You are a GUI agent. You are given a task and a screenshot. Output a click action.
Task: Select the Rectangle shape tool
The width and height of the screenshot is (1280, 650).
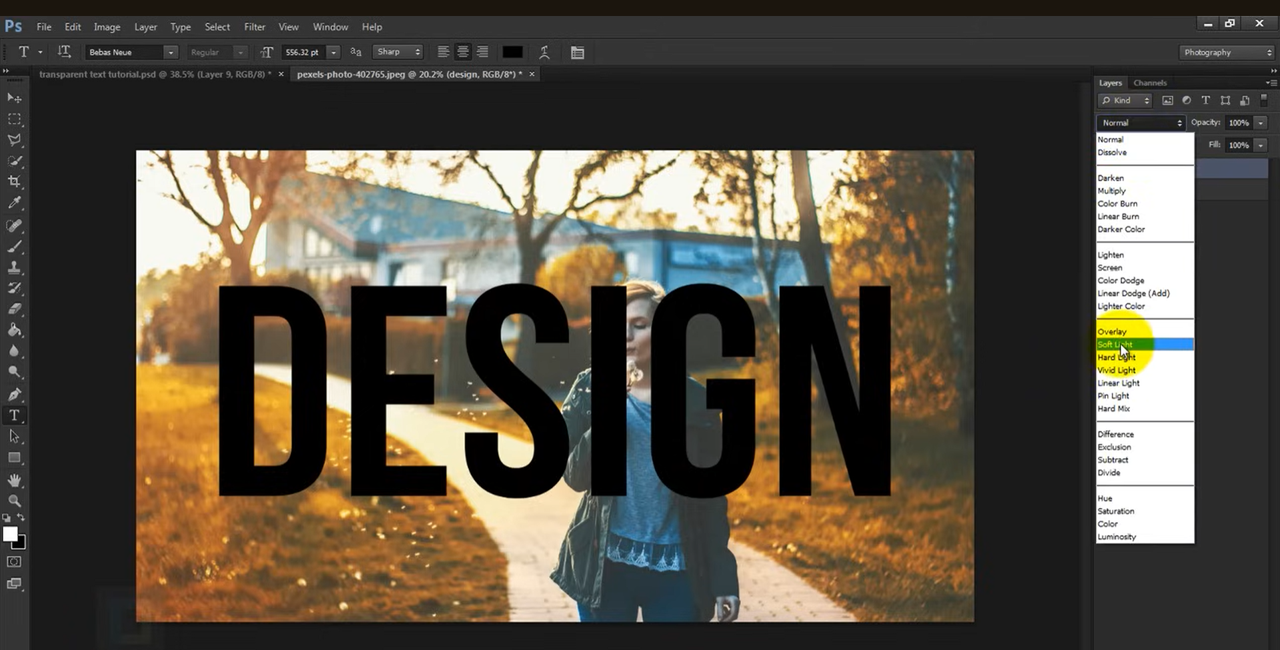point(14,458)
